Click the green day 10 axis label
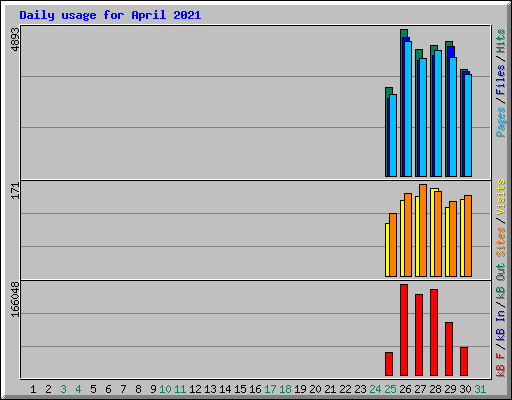 165,389
